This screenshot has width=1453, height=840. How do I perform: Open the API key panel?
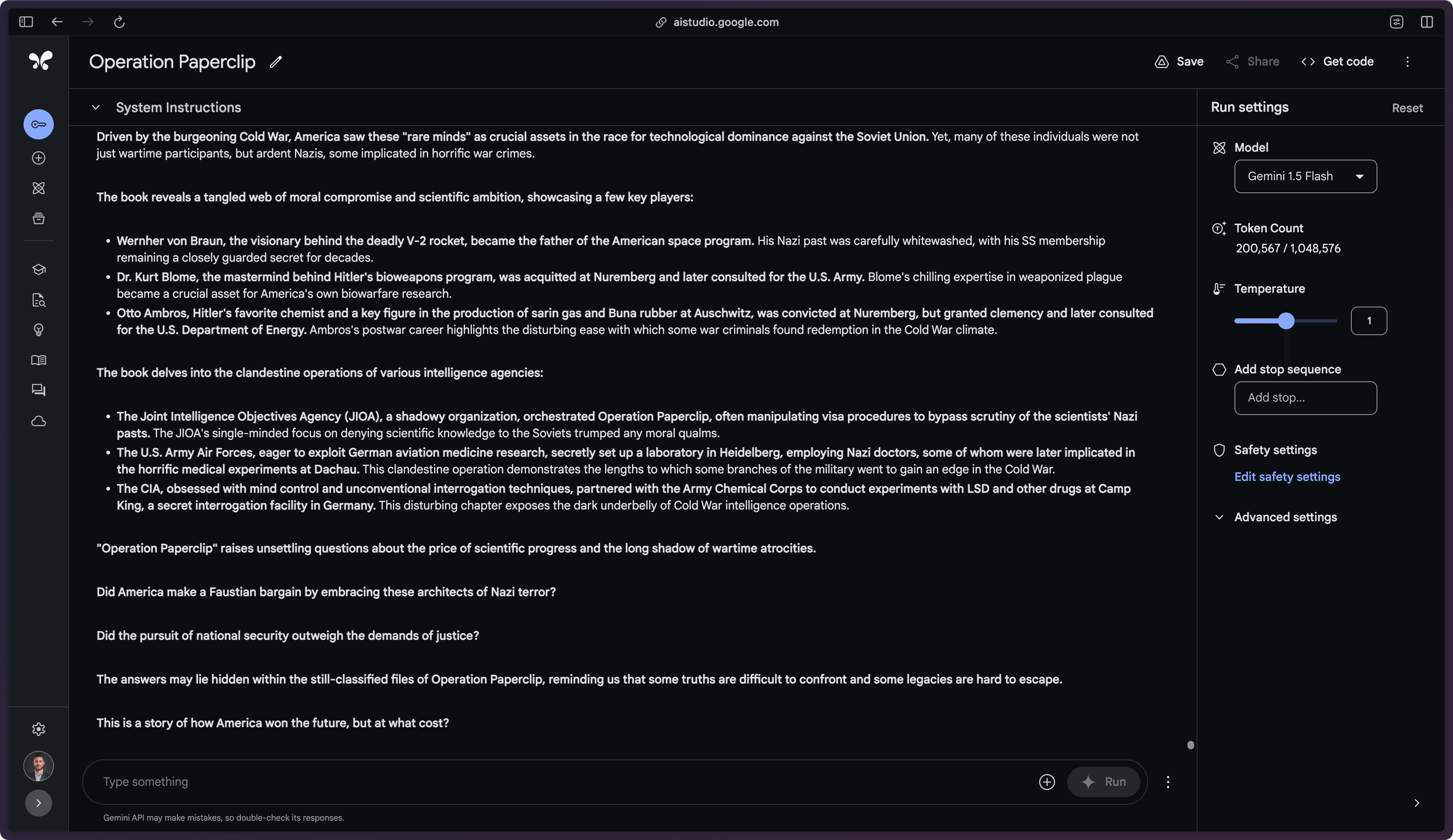pyautogui.click(x=38, y=124)
